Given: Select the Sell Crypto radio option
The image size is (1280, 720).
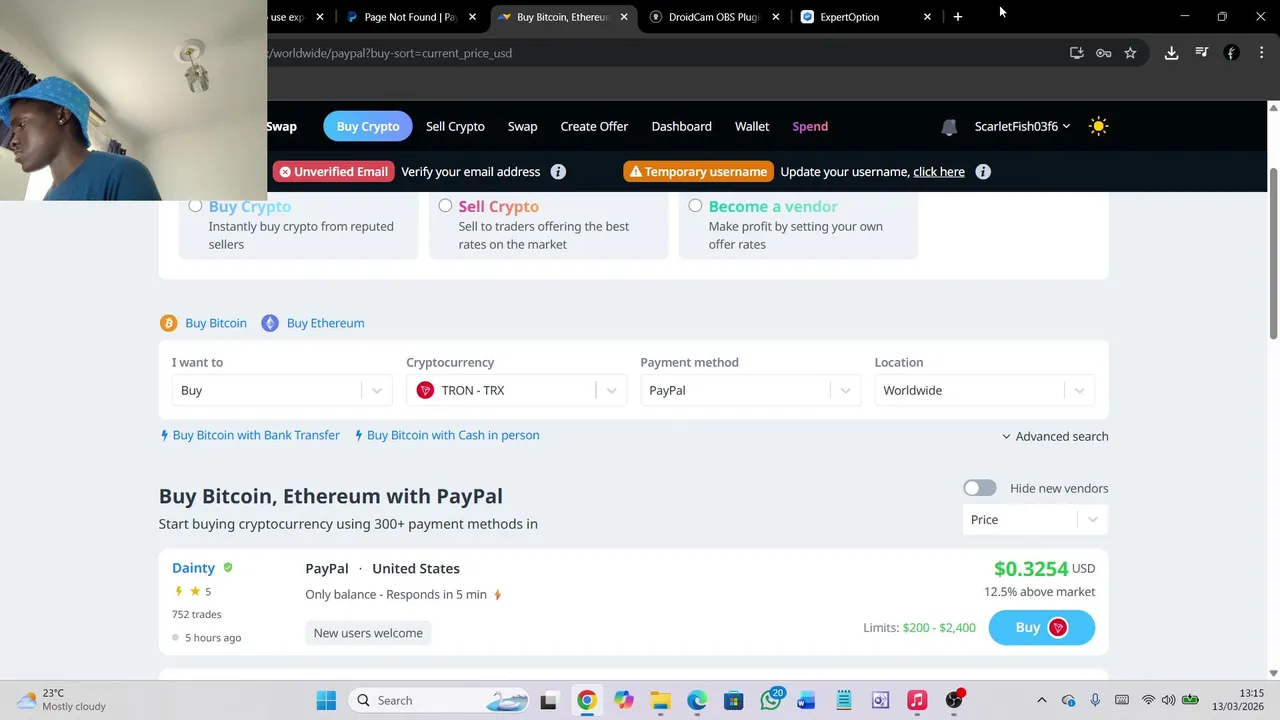Looking at the screenshot, I should point(445,206).
